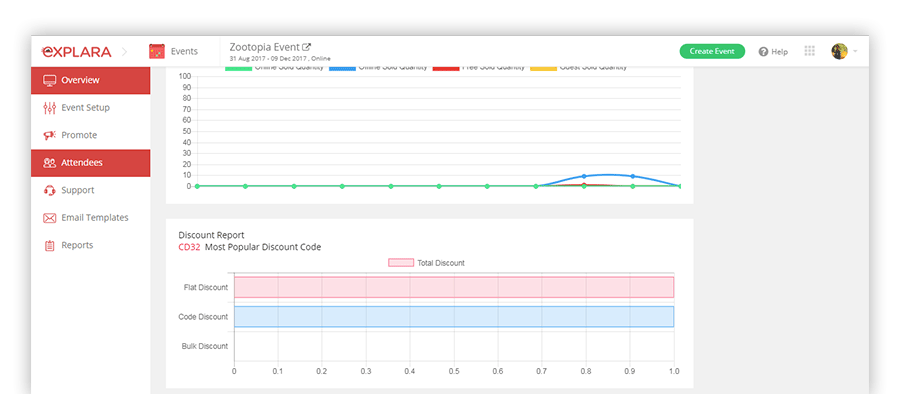The image size is (900, 405).
Task: Click the Event Setup sliders icon
Action: [x=49, y=107]
